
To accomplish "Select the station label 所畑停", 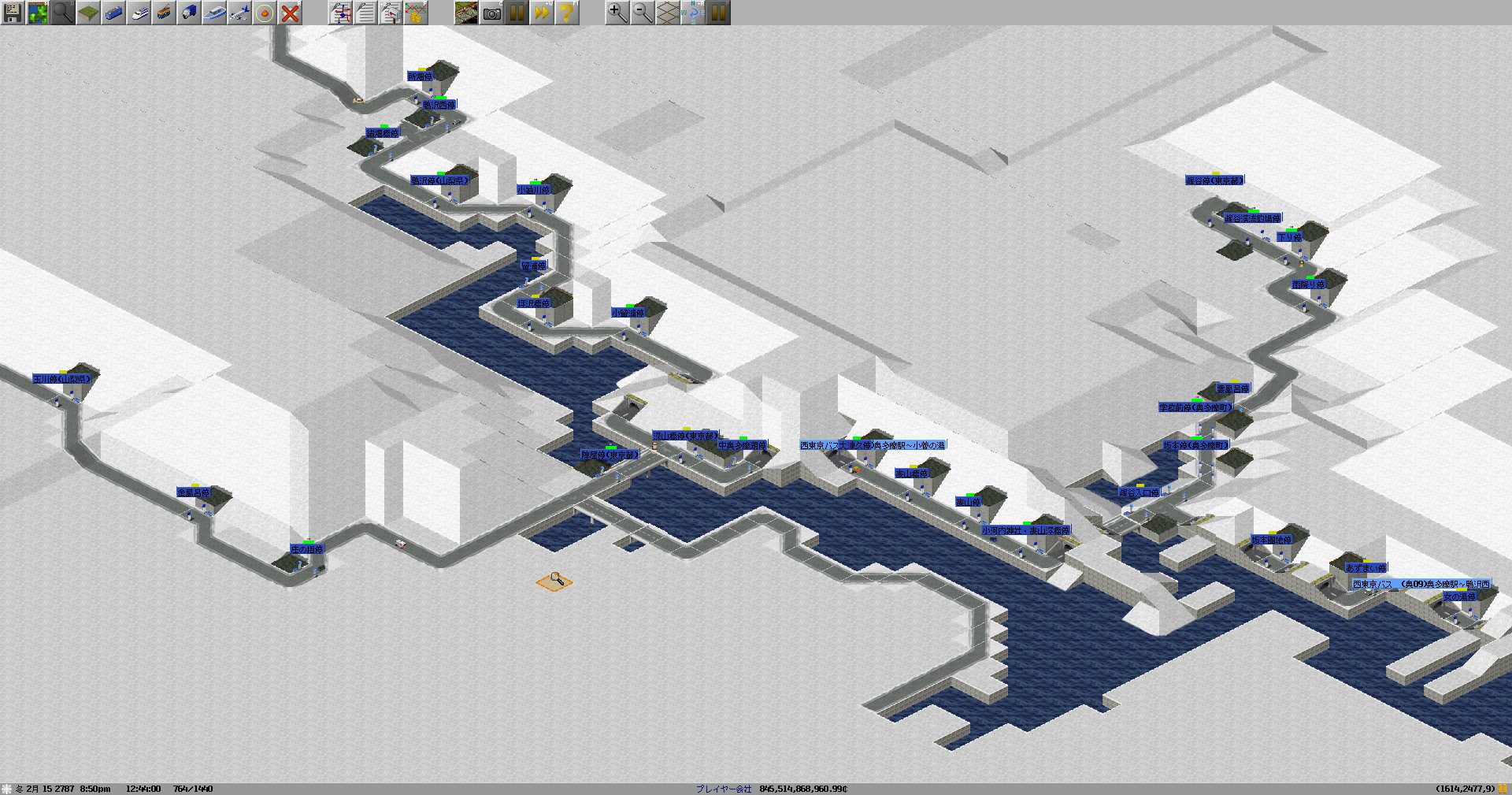I will click(421, 76).
